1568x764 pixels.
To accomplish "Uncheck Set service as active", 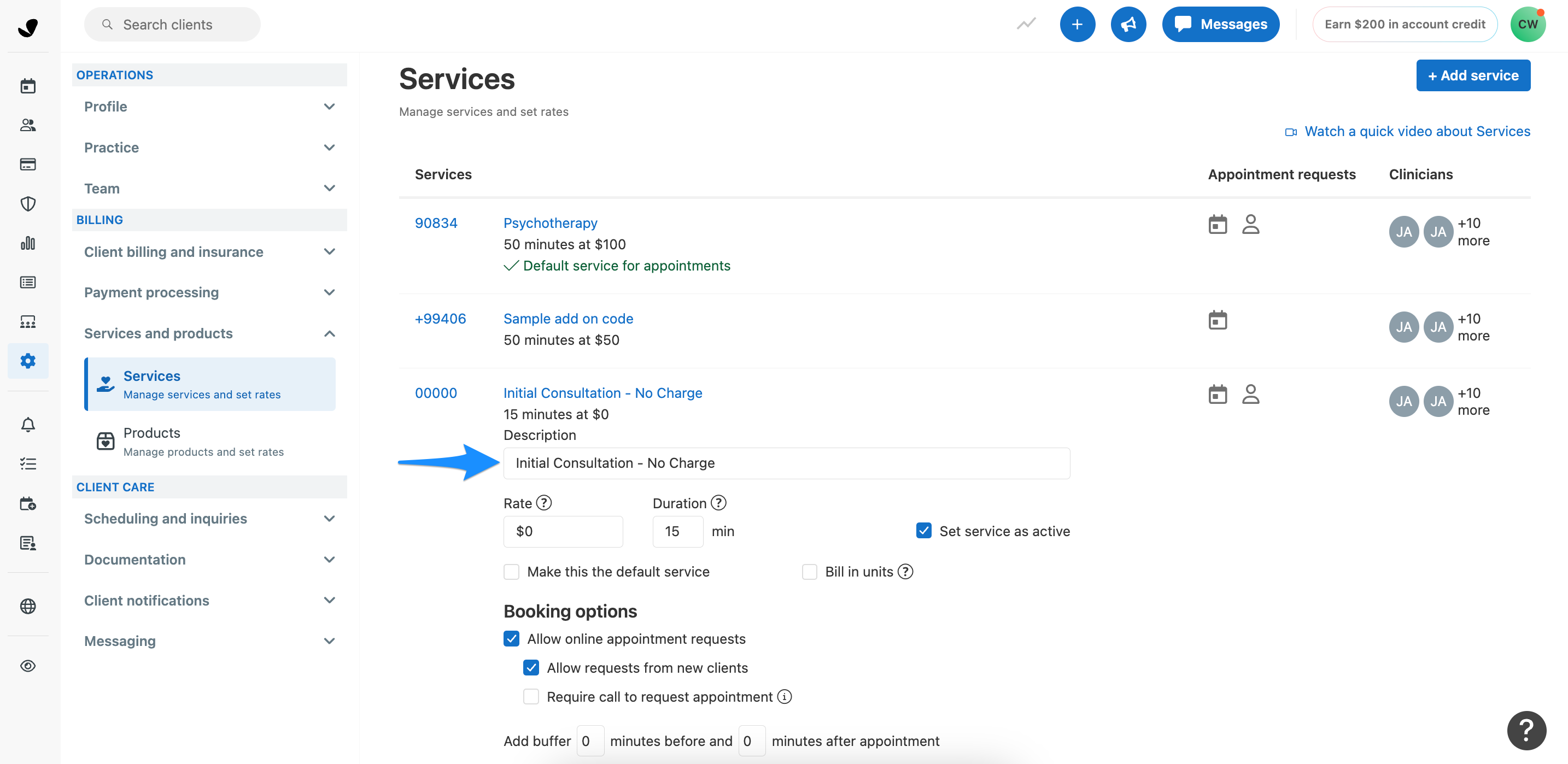I will tap(923, 531).
